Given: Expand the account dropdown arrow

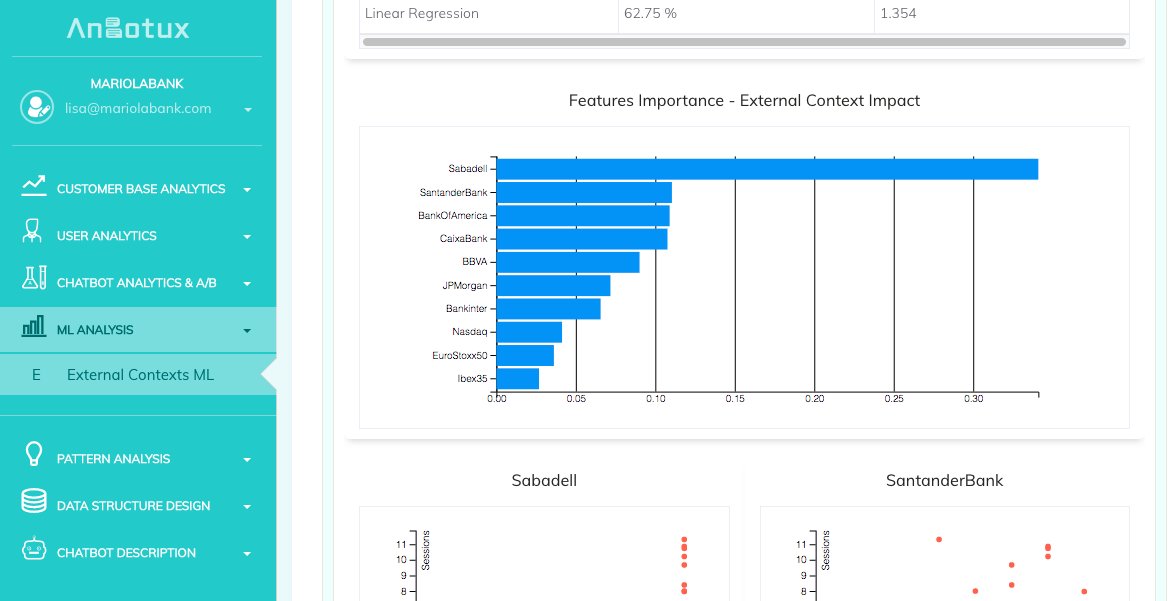Looking at the screenshot, I should (x=248, y=110).
